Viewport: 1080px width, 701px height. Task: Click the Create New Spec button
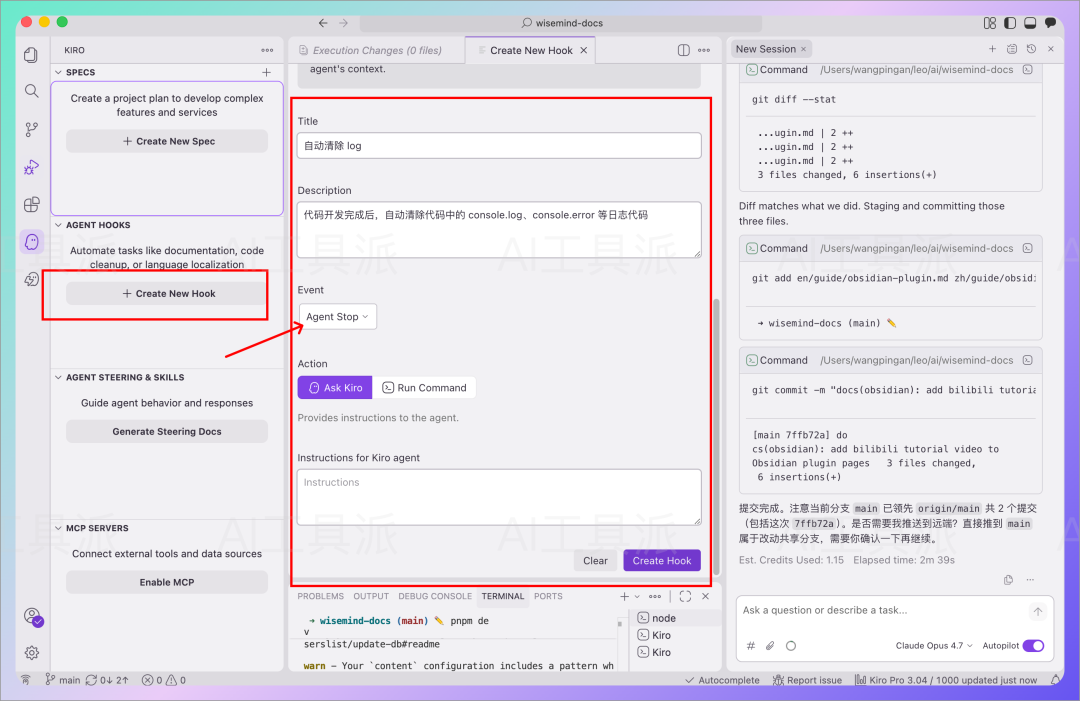(x=167, y=141)
